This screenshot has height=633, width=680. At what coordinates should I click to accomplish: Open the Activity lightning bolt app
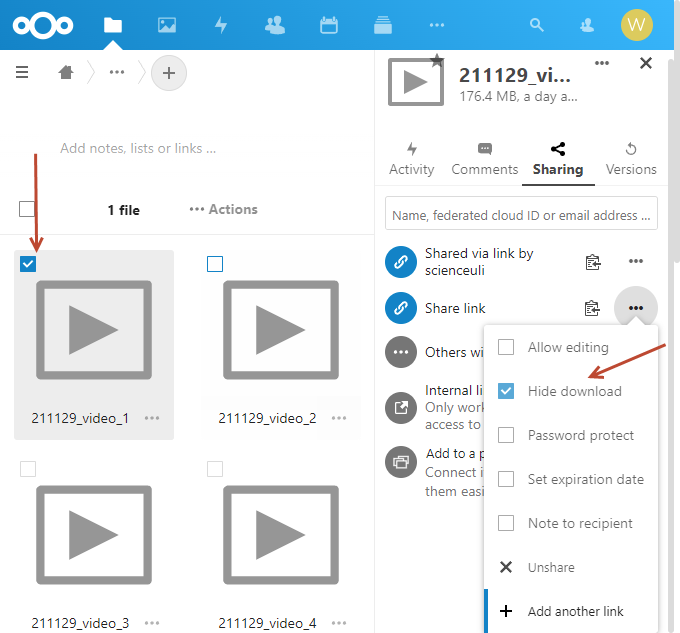[220, 25]
